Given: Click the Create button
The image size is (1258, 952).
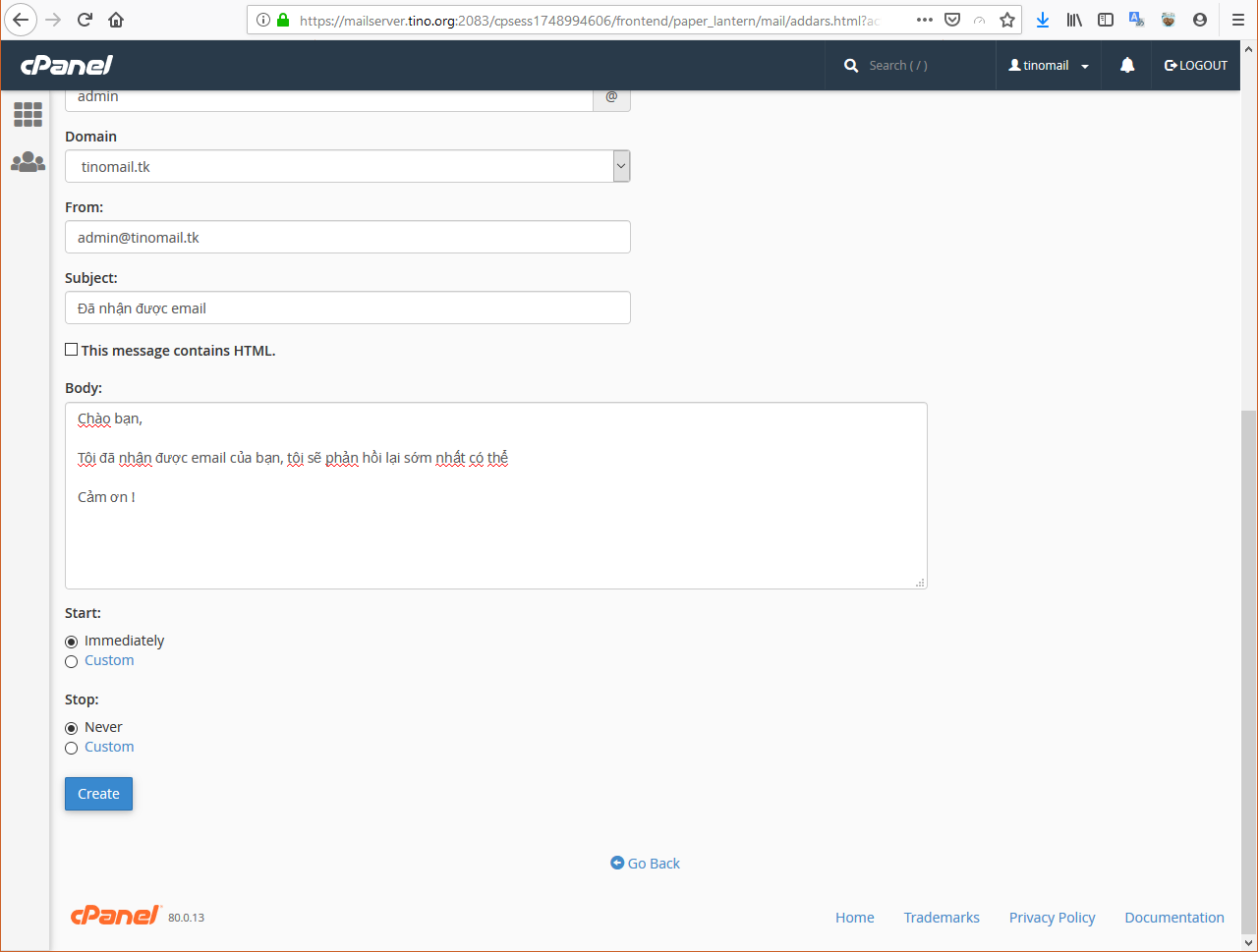Looking at the screenshot, I should click(x=98, y=794).
